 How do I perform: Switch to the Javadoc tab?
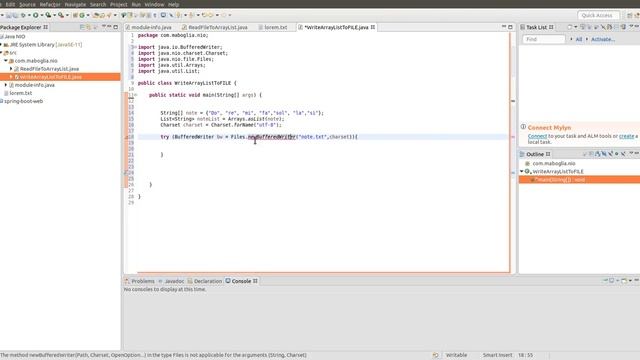coord(171,281)
